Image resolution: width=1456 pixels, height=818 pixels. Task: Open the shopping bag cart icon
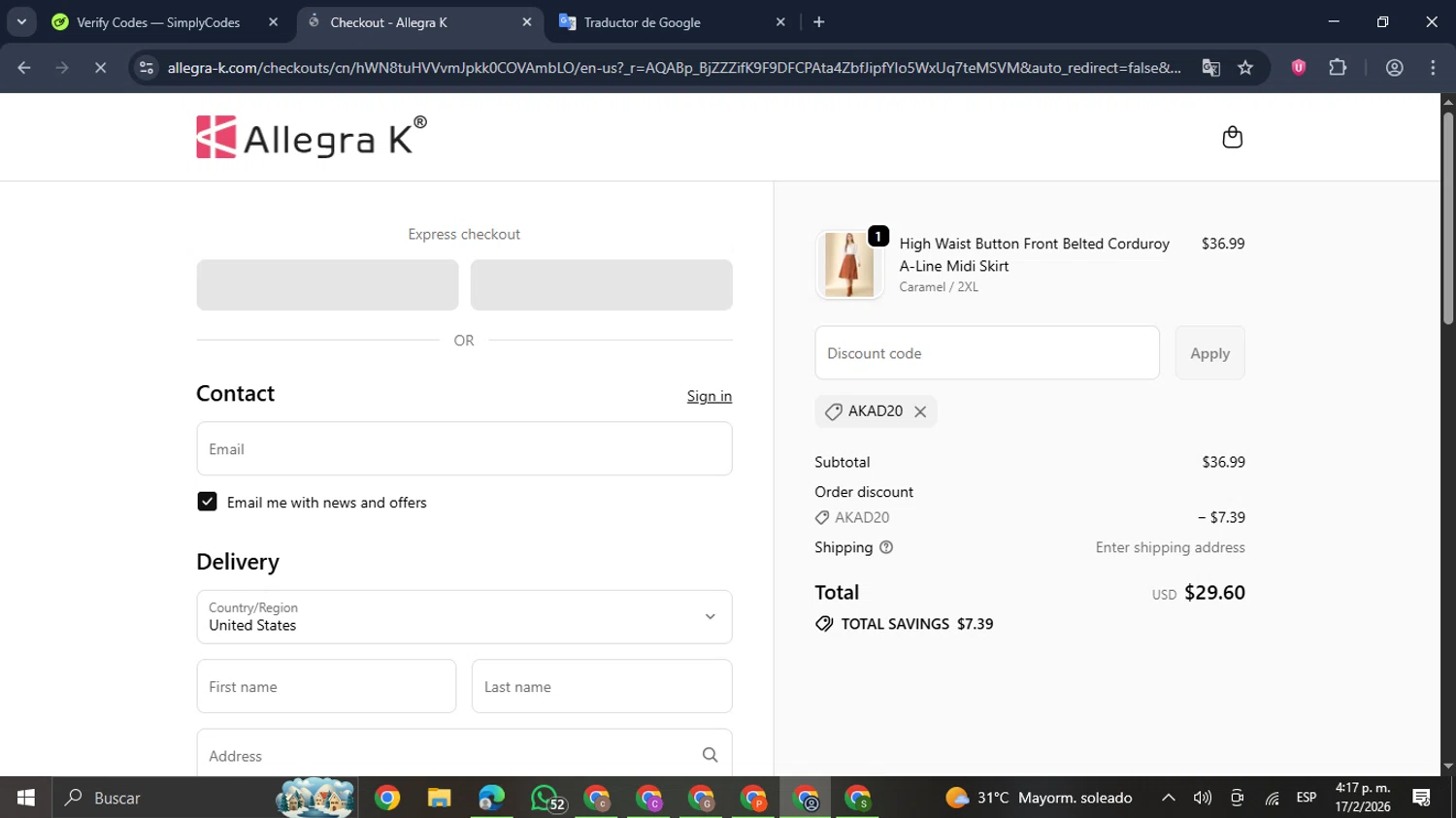[1232, 137]
